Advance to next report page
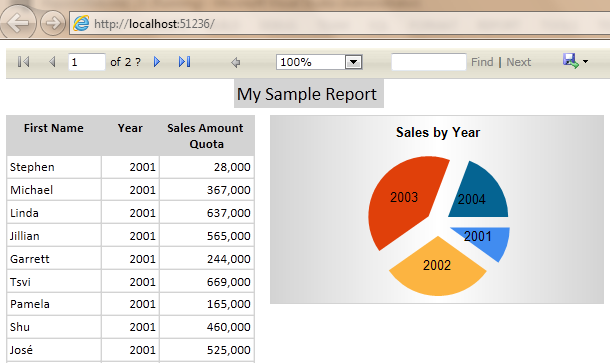610x363 pixels. (157, 62)
